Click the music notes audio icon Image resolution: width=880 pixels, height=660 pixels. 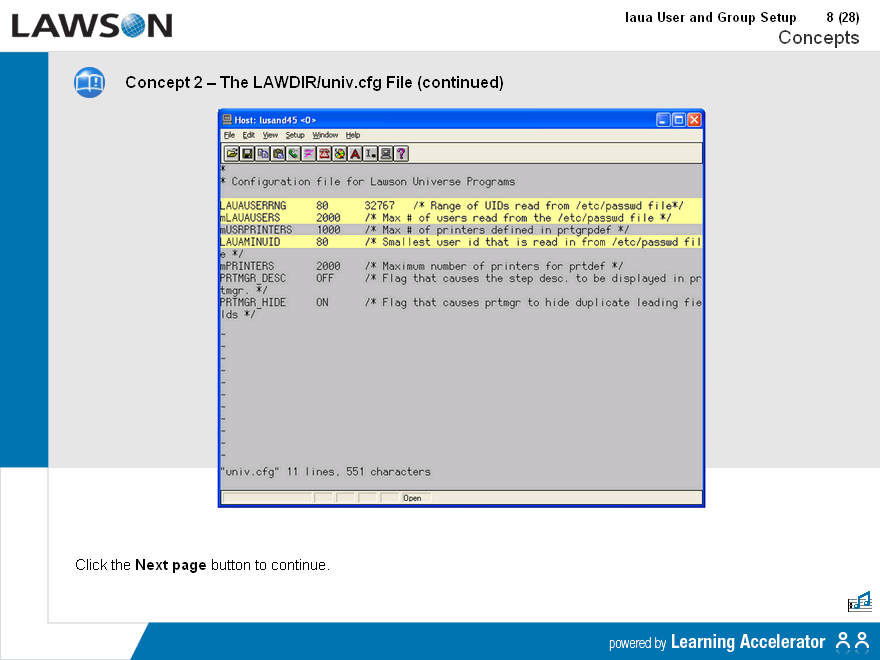pos(860,601)
